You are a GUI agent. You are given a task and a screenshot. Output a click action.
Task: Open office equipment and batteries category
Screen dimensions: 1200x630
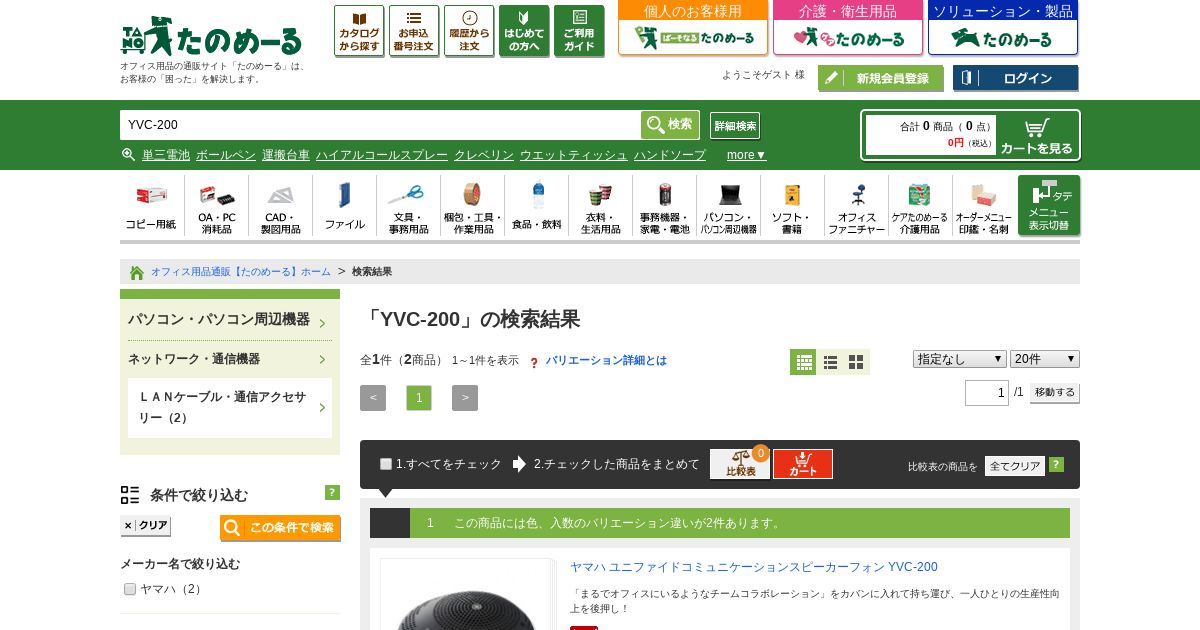(x=664, y=206)
